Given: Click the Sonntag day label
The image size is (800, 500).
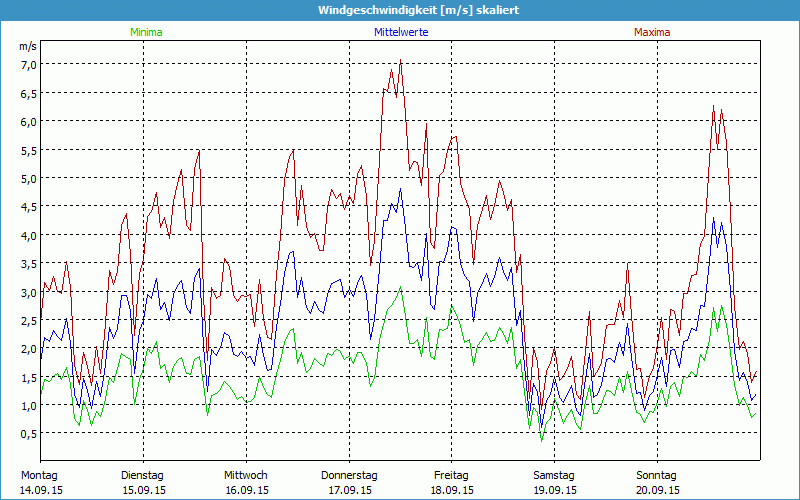Looking at the screenshot, I should pos(656,476).
